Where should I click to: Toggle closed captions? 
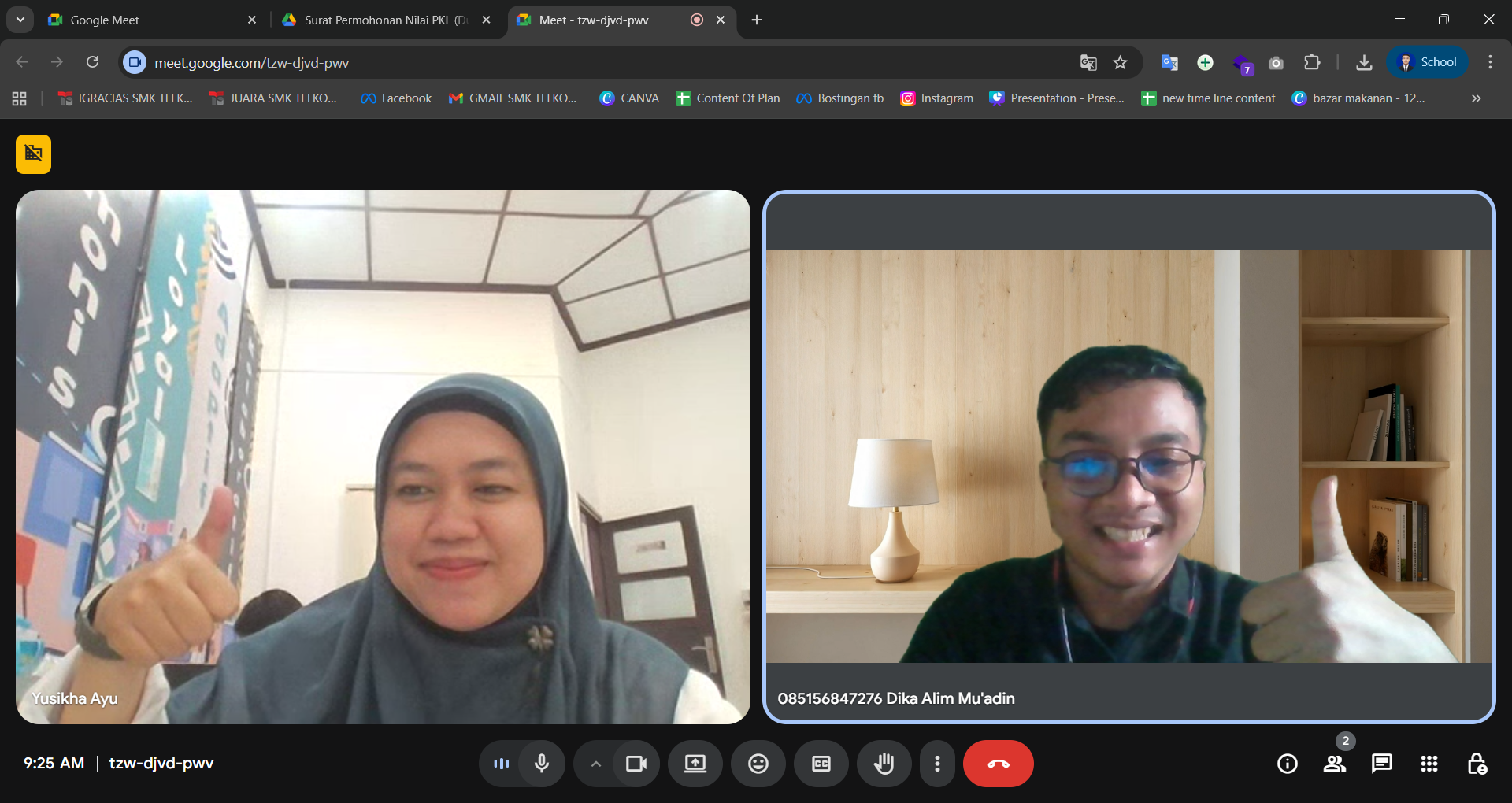point(821,764)
